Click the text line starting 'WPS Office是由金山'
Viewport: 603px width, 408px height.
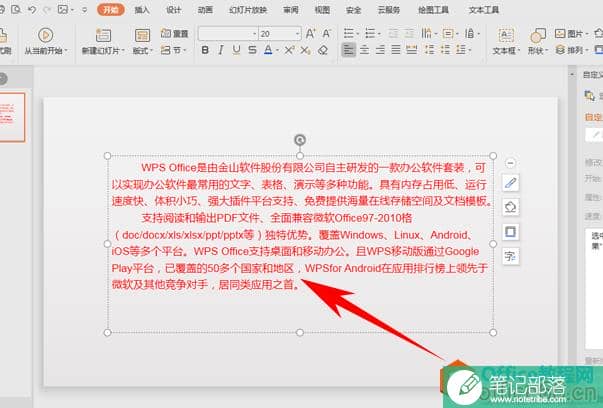tap(313, 168)
